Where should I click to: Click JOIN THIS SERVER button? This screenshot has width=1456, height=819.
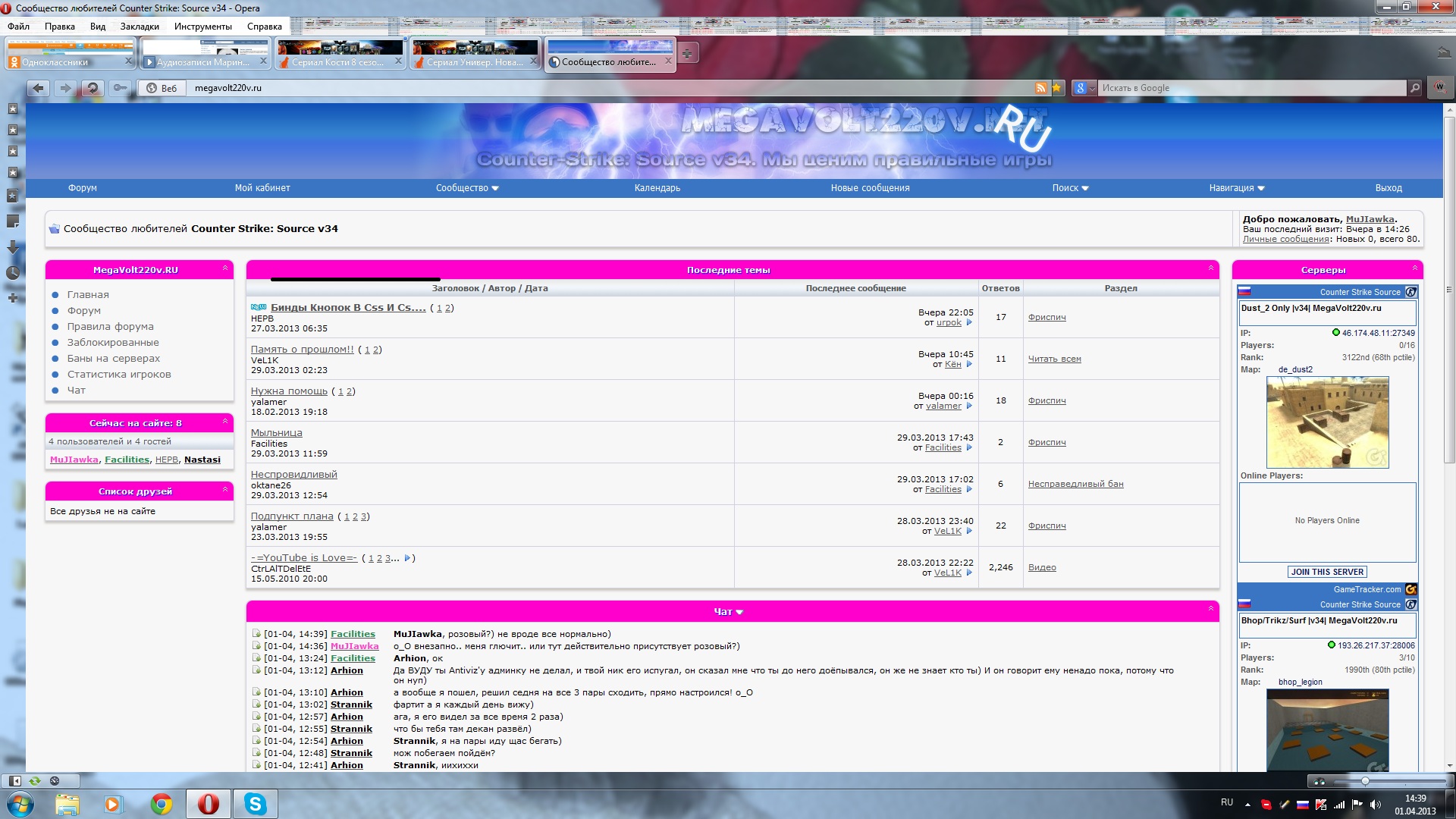1327,572
